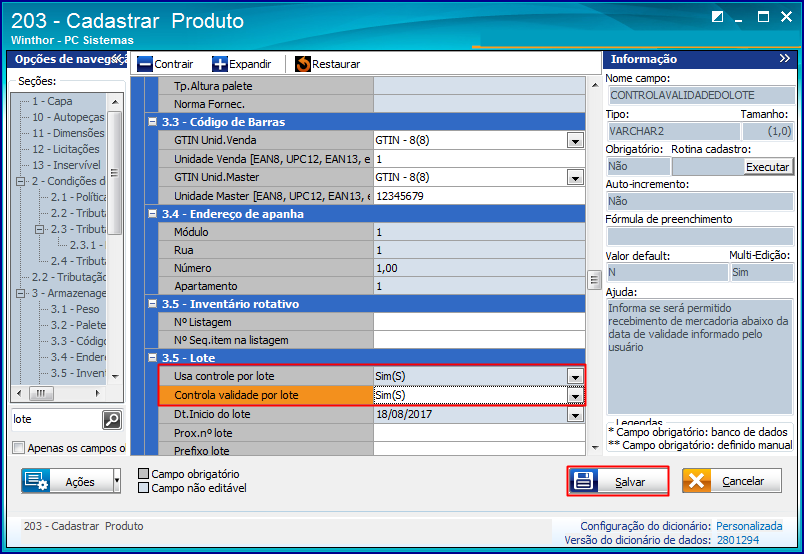Select tree item 13 - Inservível
This screenshot has width=804, height=554.
tap(66, 165)
